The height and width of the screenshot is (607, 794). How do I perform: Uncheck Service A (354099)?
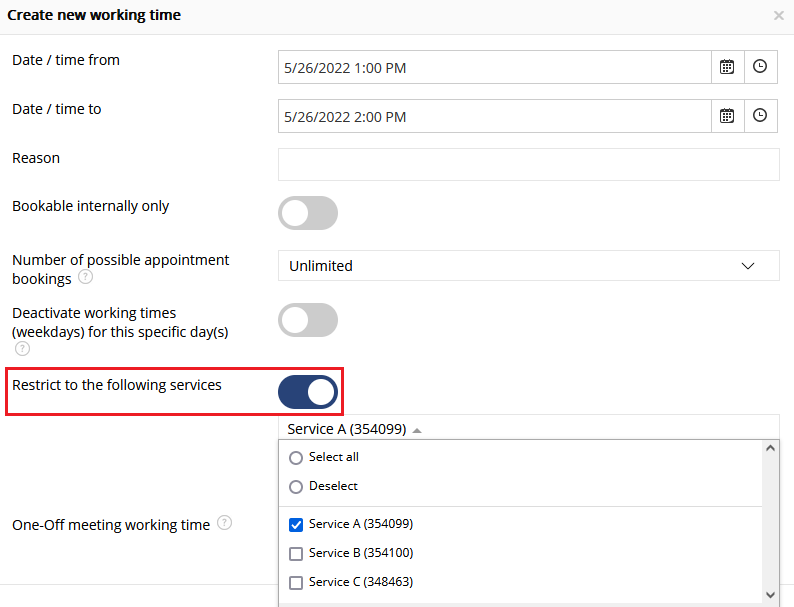(x=296, y=525)
